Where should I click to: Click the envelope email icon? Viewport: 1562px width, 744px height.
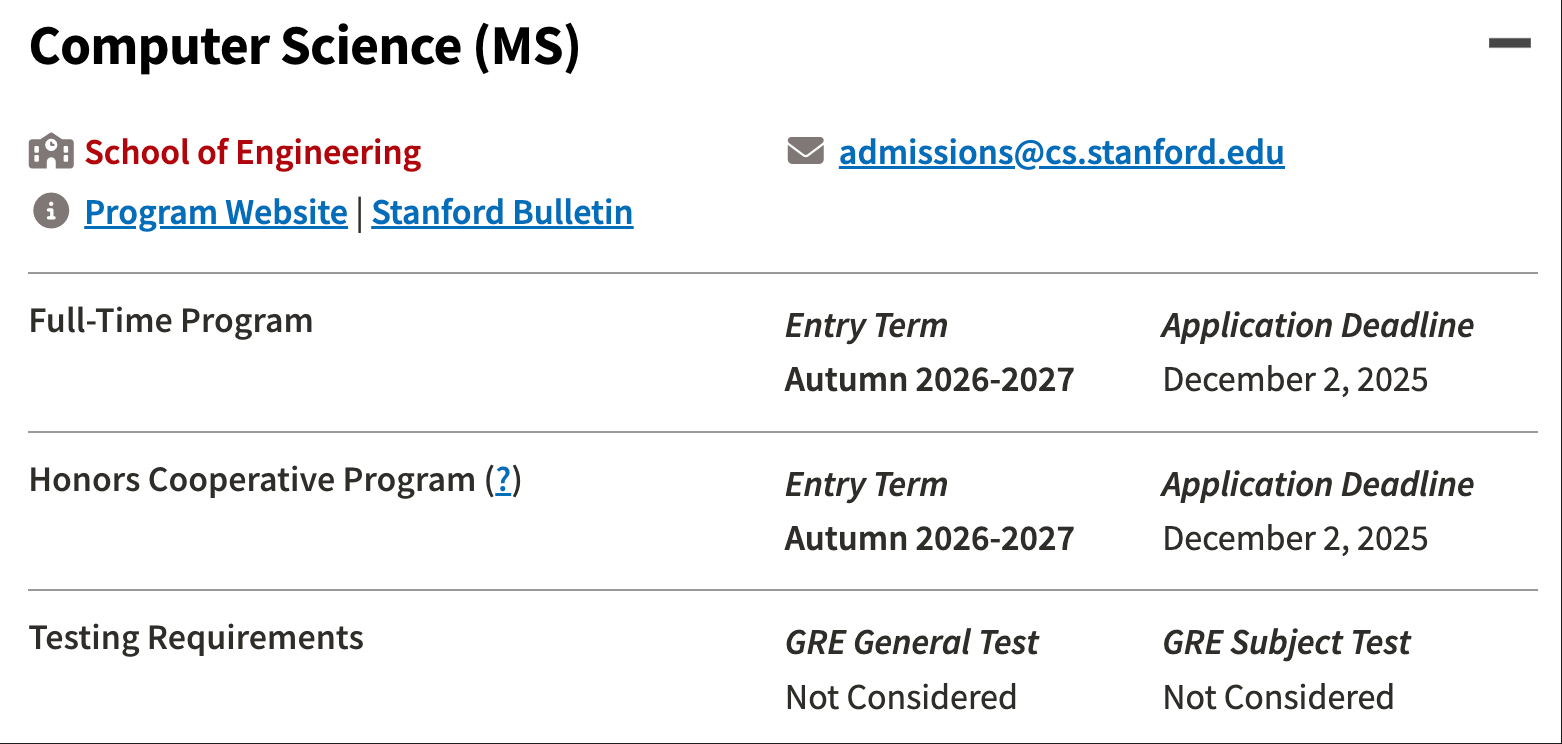click(805, 152)
